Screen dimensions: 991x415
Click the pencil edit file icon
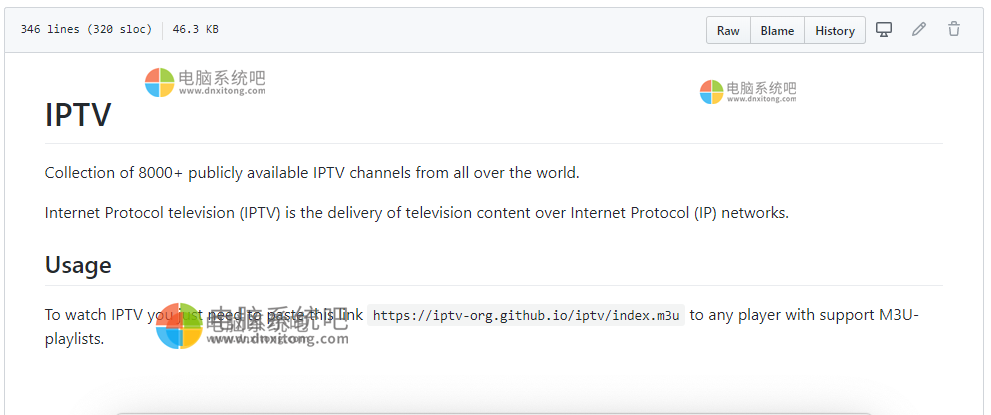tap(919, 30)
